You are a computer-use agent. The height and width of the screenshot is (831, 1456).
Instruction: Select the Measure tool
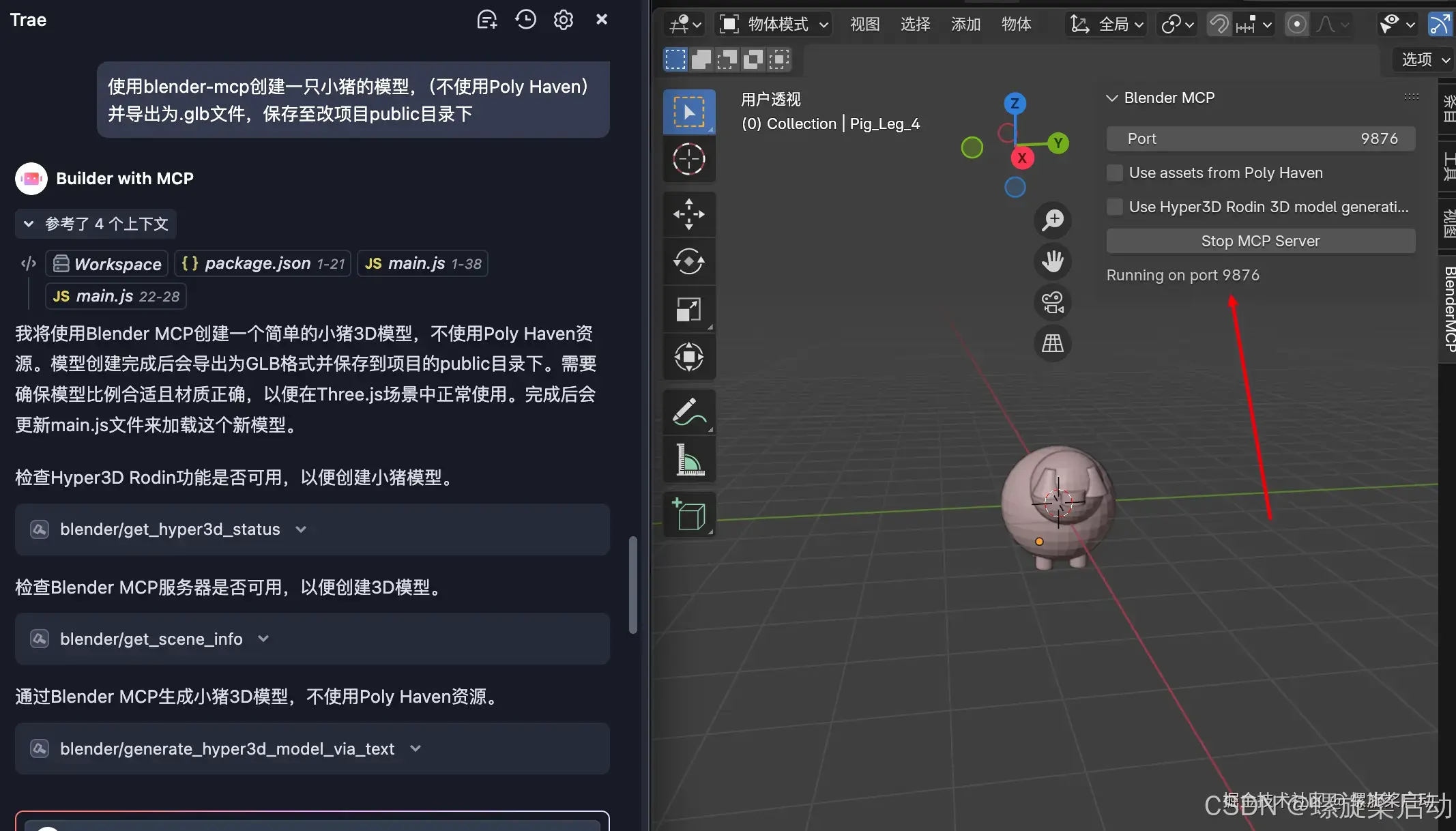tap(689, 459)
